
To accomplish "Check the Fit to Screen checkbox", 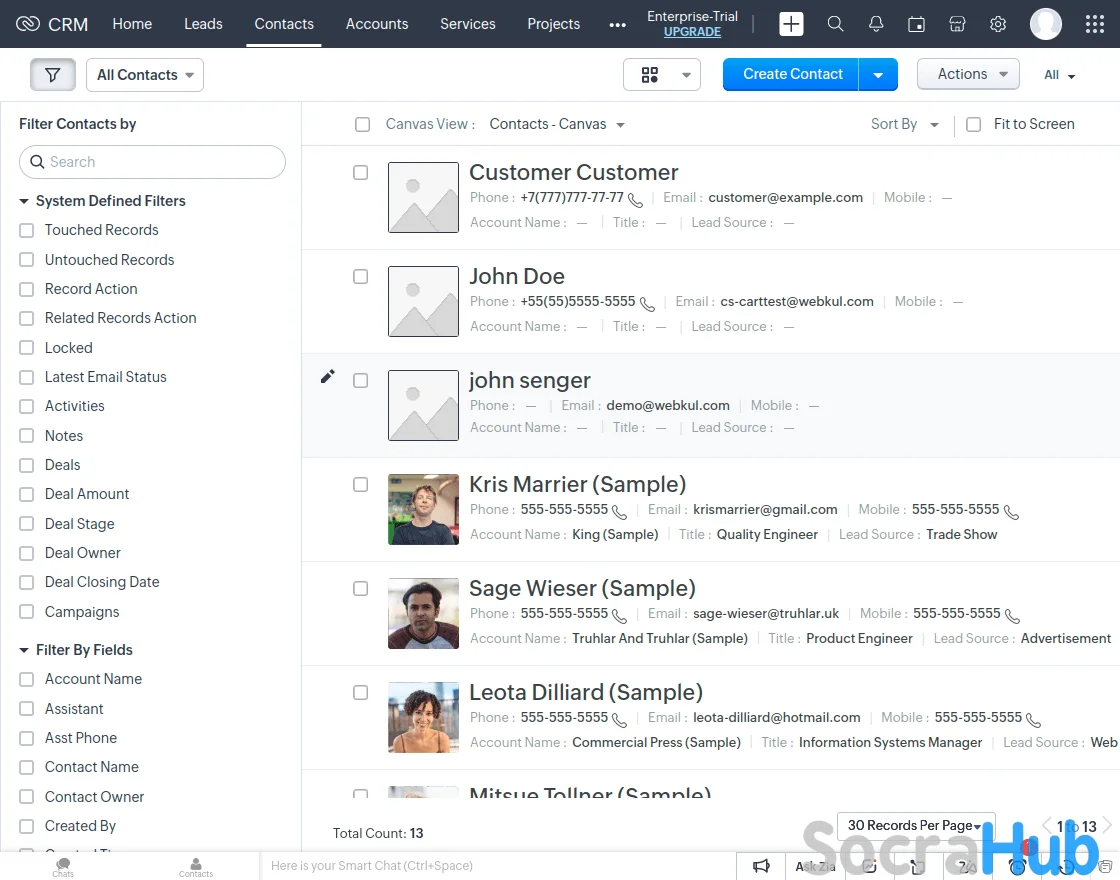I will pos(973,125).
